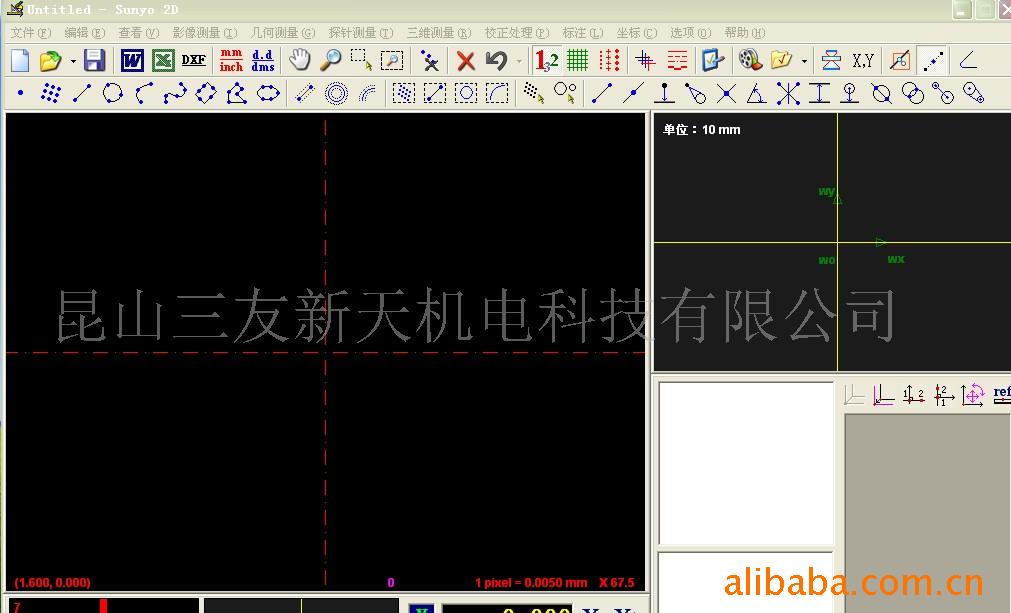Toggle d.d/dms angle format
Viewport: 1011px width, 613px height.
(x=262, y=61)
